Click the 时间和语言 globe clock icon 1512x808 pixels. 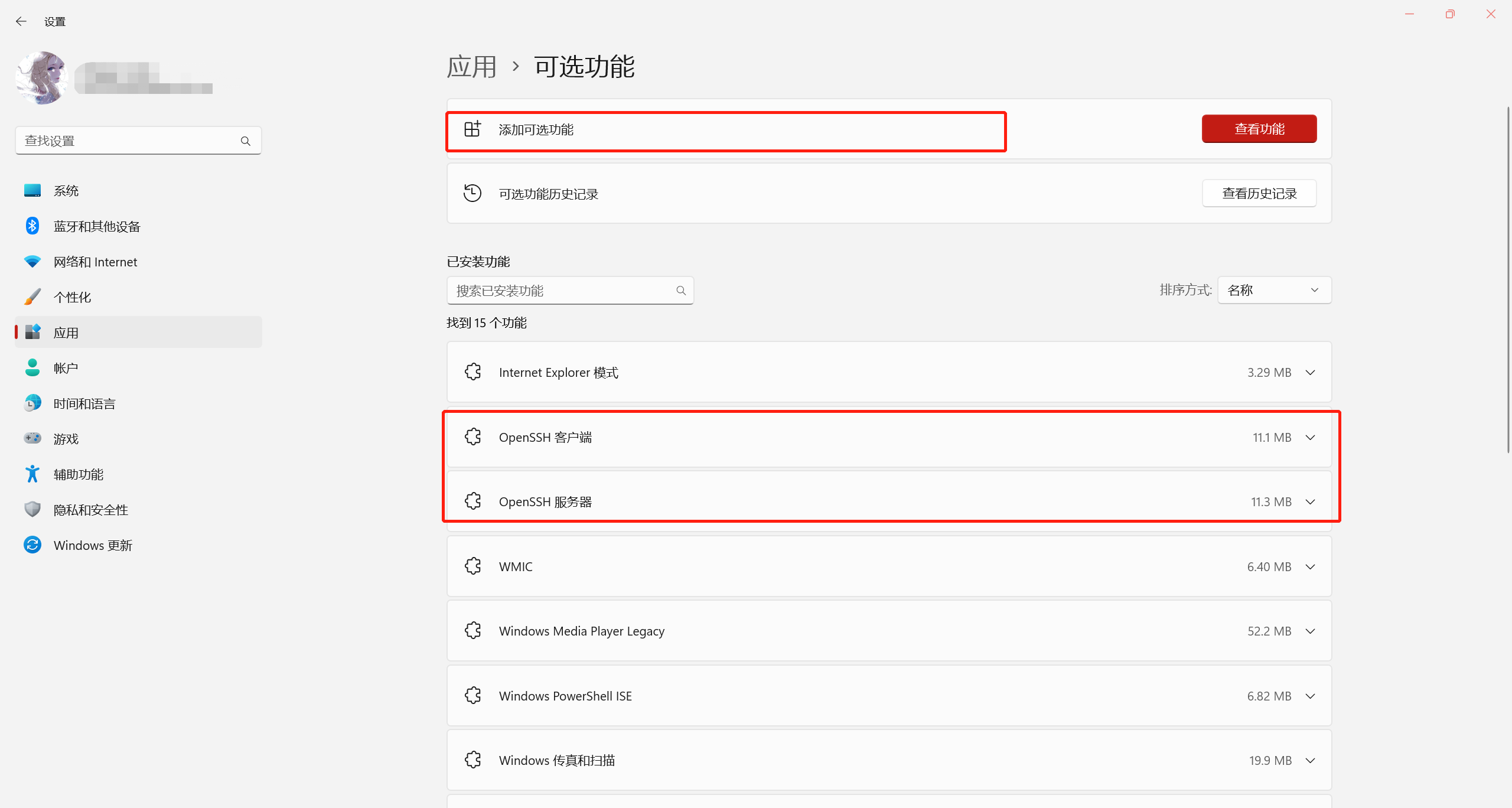32,403
